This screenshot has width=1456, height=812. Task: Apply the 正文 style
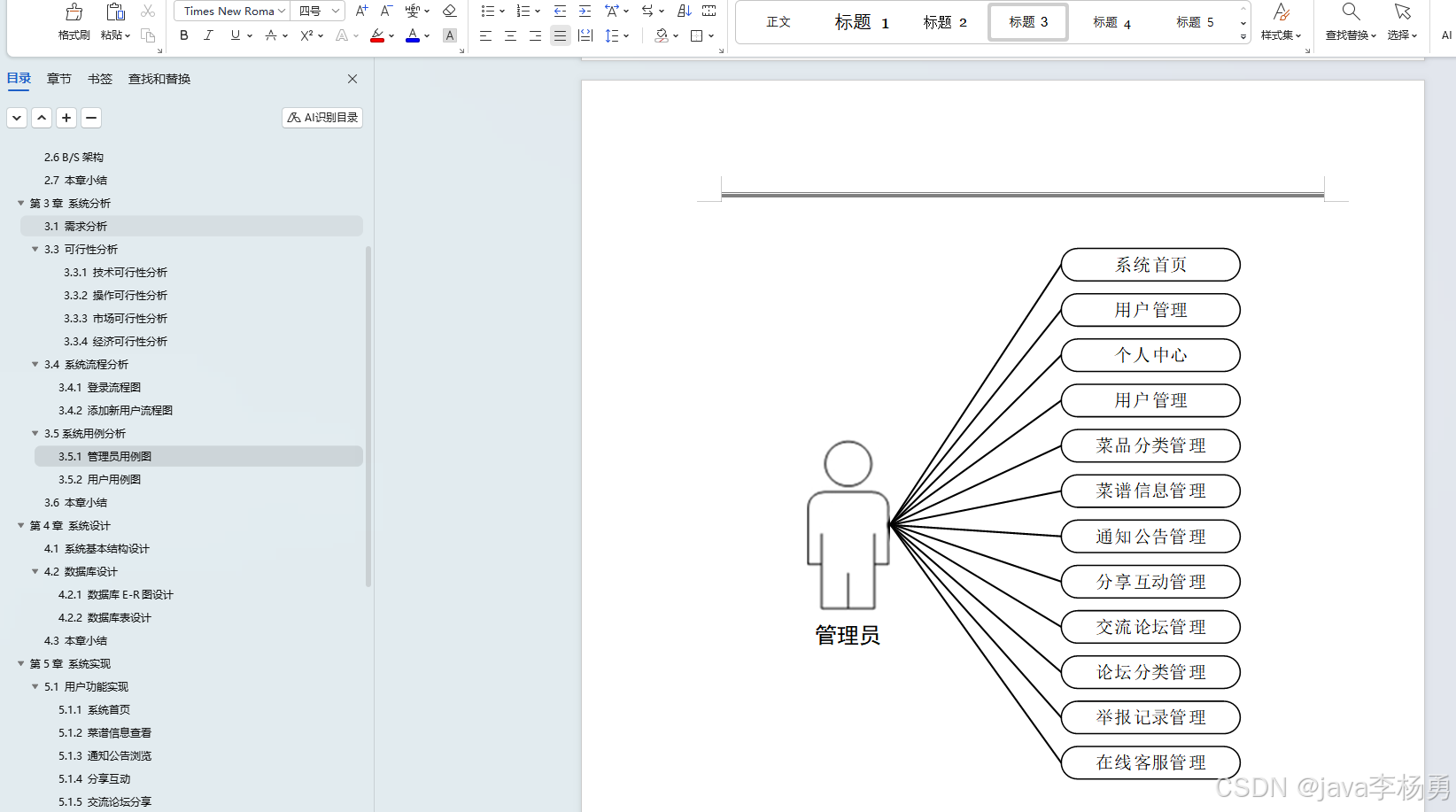click(778, 22)
